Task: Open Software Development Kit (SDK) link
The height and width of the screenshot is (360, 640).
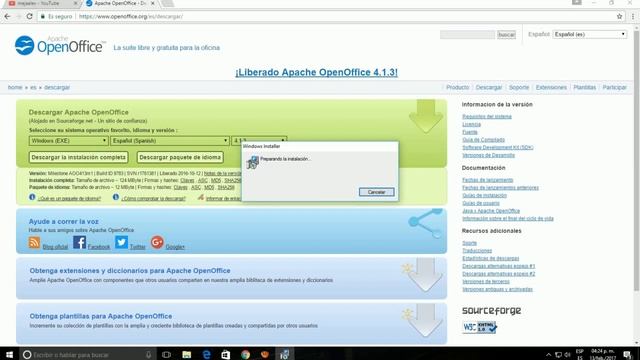Action: [498, 147]
